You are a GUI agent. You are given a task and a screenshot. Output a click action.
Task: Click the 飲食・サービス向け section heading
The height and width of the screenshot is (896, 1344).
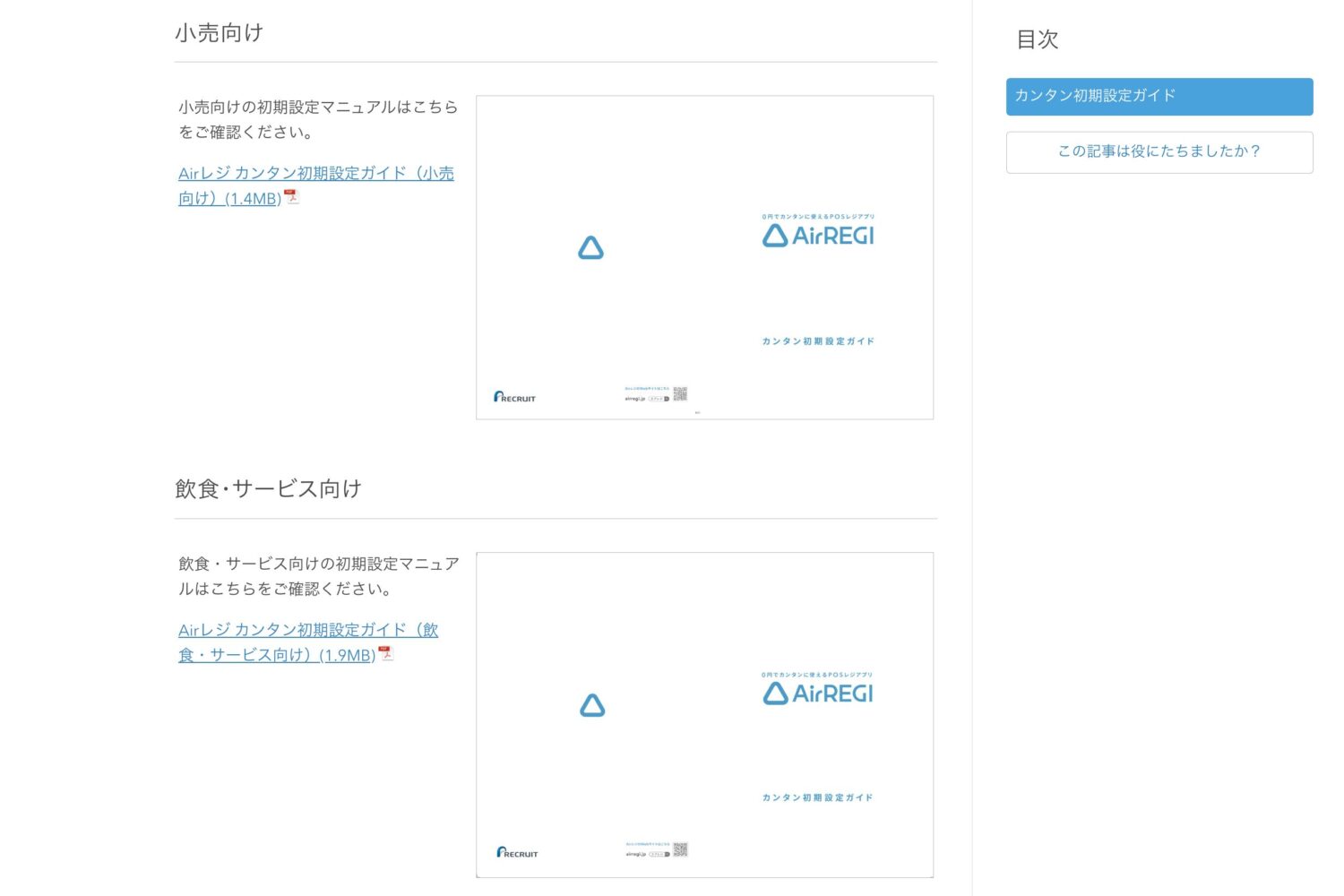click(268, 489)
